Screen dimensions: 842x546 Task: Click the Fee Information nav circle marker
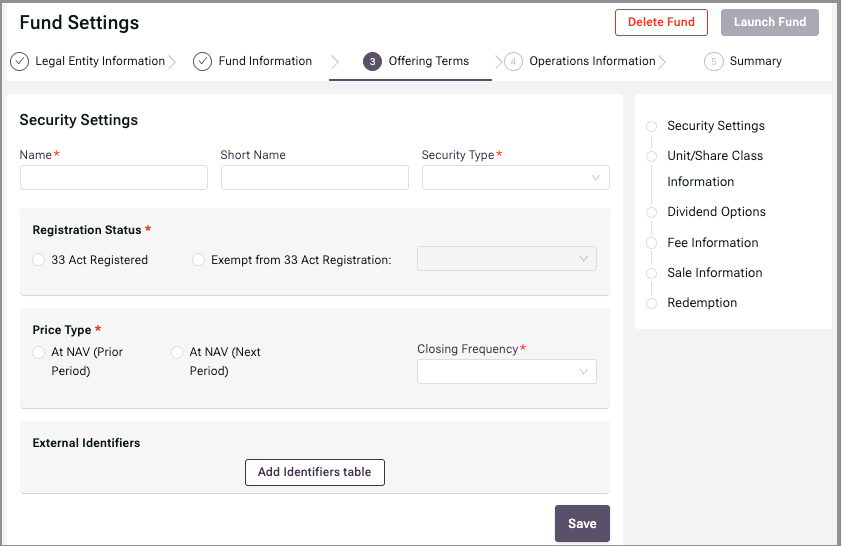coord(651,243)
